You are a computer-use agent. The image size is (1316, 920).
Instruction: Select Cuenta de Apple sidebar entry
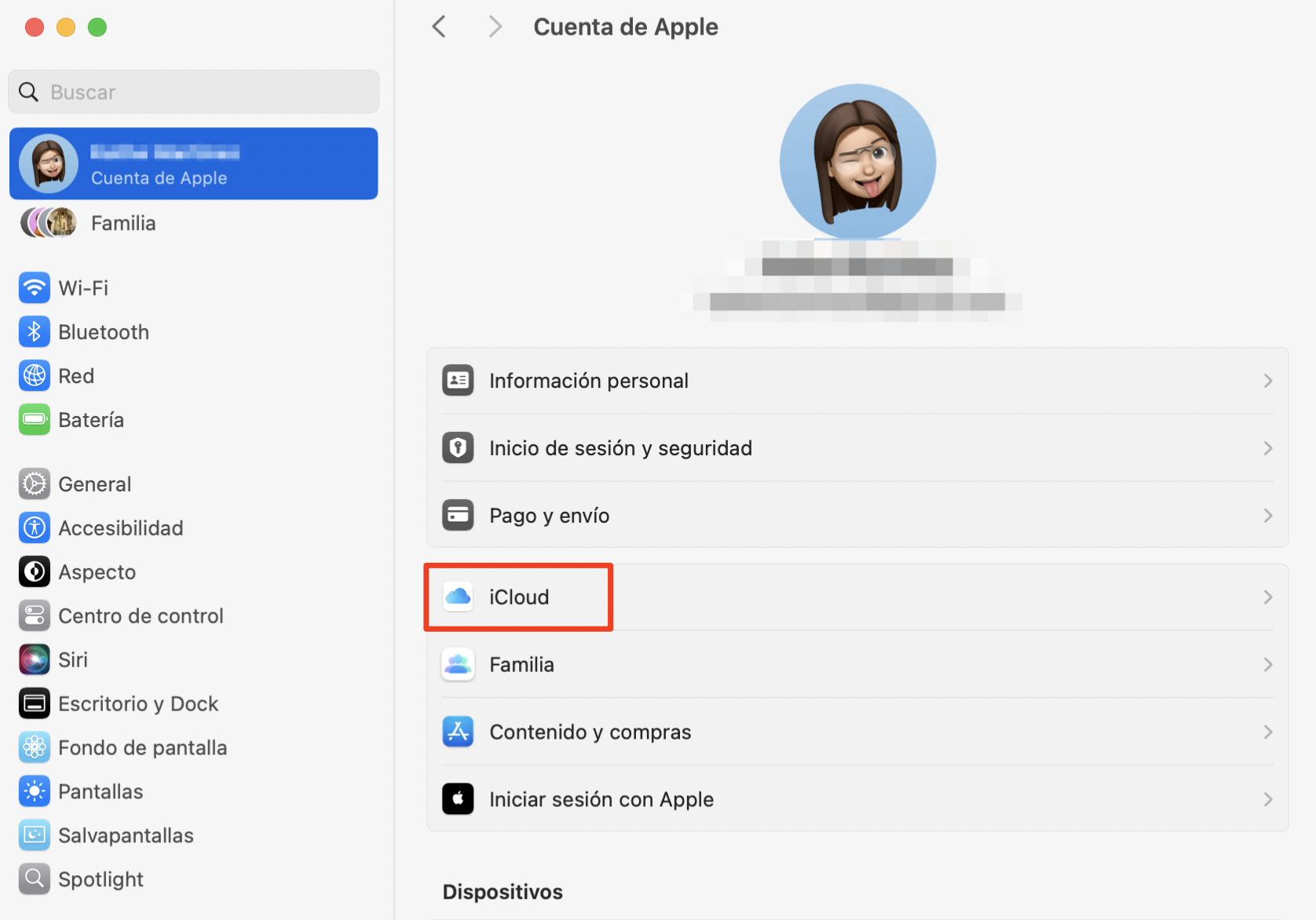[194, 163]
